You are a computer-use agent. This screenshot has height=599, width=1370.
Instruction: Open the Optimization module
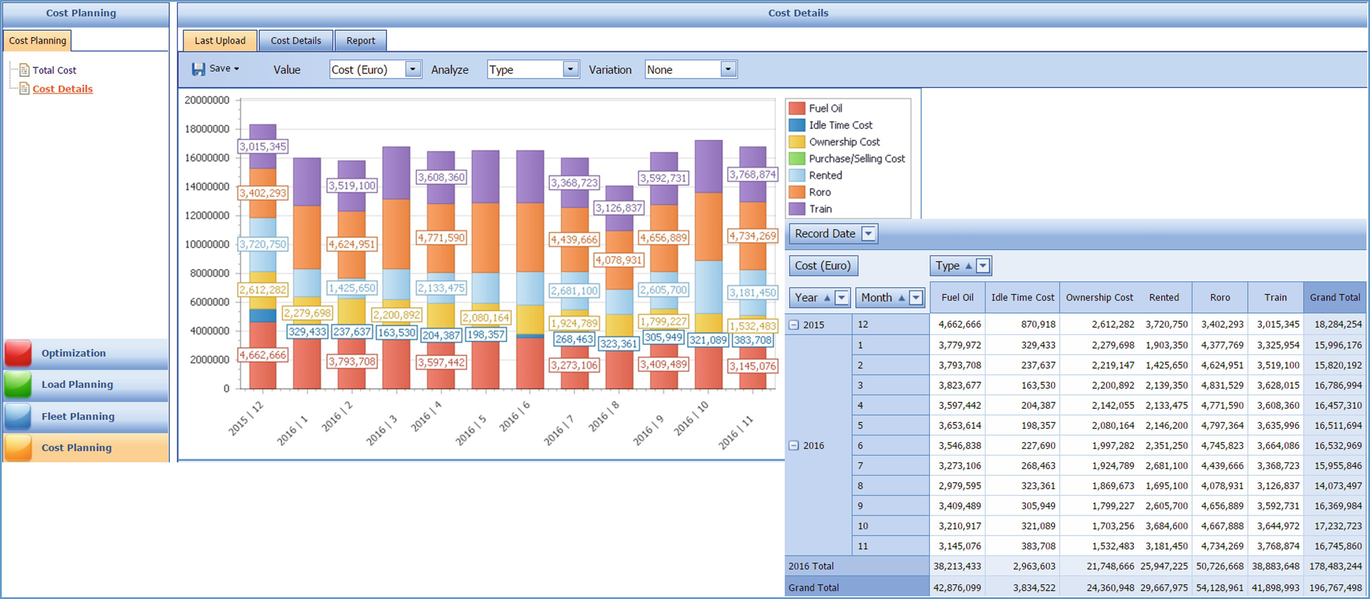tap(85, 353)
